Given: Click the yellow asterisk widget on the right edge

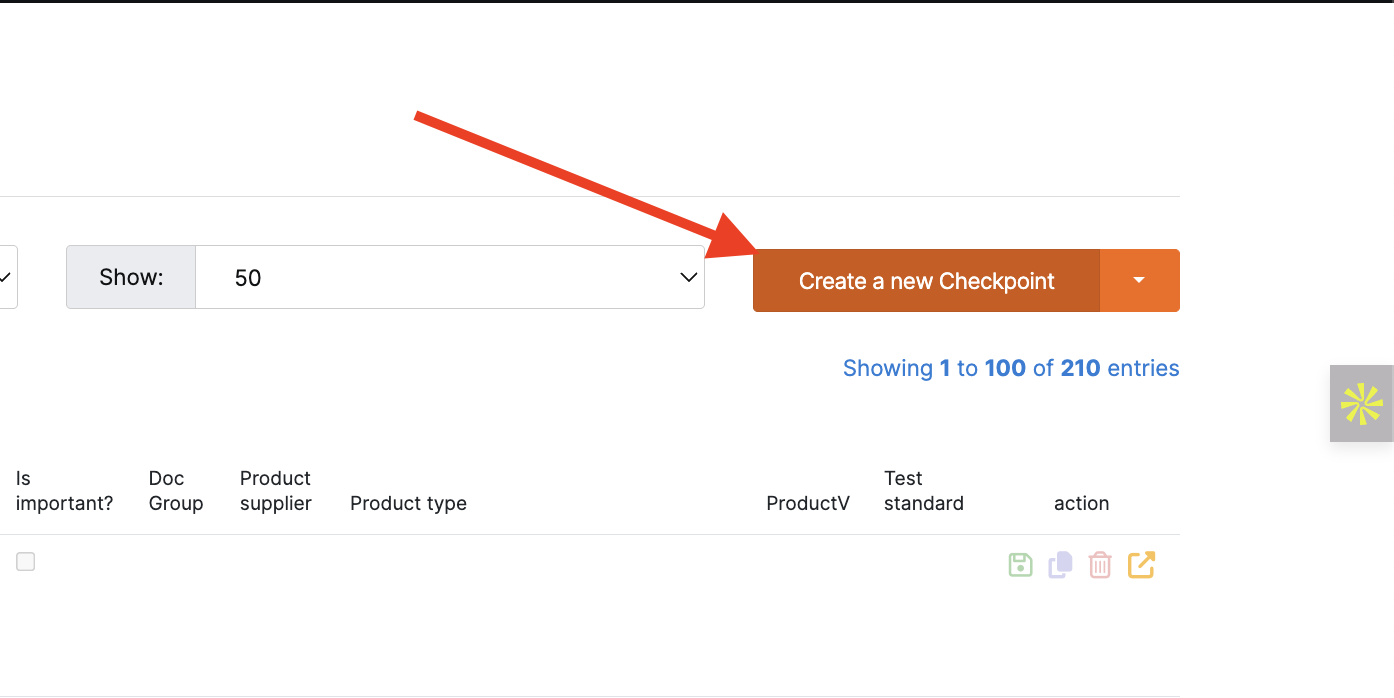Looking at the screenshot, I should [x=1361, y=404].
